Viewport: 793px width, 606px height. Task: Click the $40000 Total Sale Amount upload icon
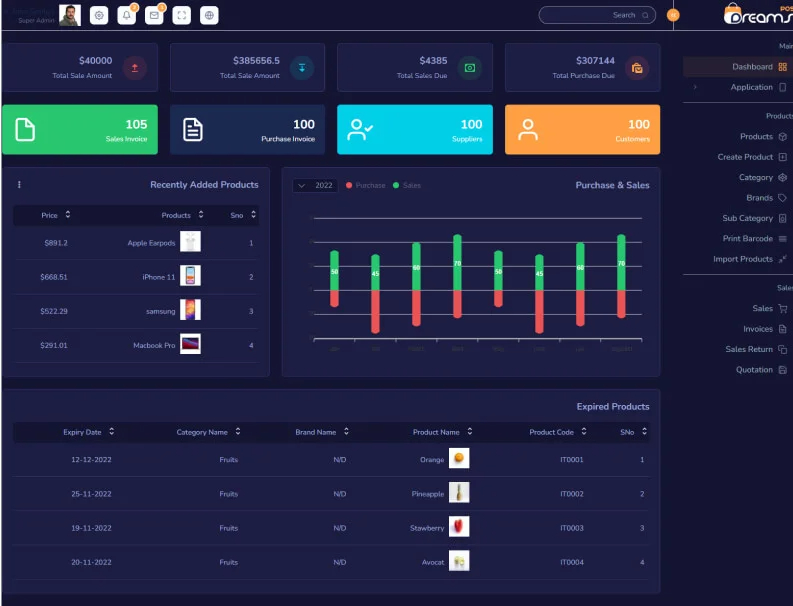tap(135, 68)
